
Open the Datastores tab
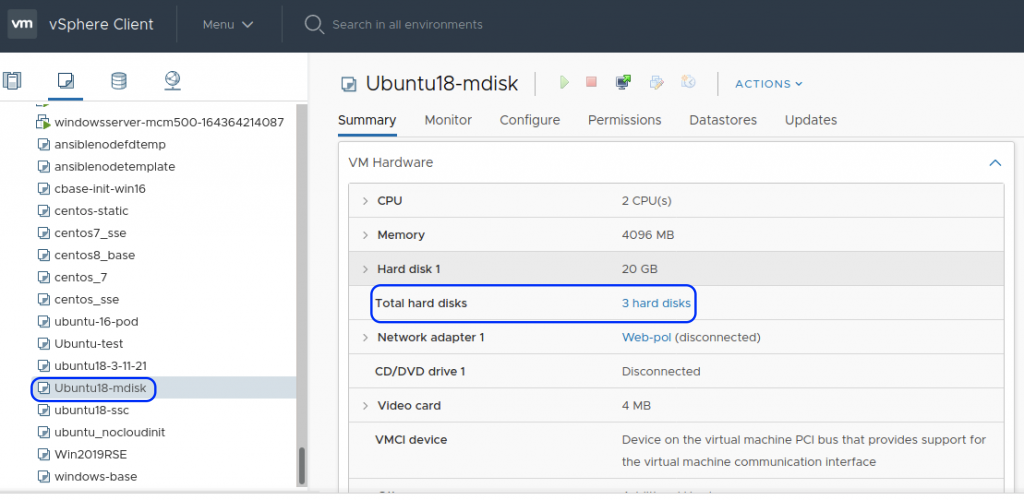coord(723,120)
